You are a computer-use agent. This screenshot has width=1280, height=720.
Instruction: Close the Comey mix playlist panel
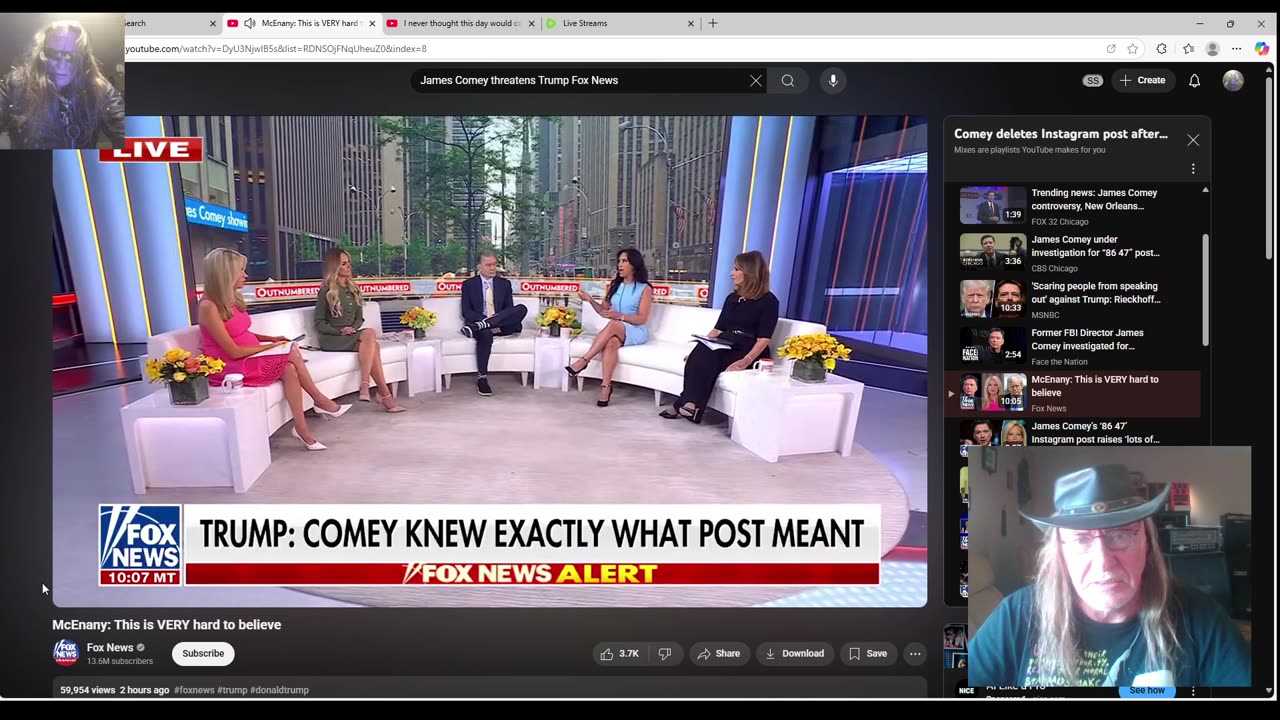coord(1193,140)
